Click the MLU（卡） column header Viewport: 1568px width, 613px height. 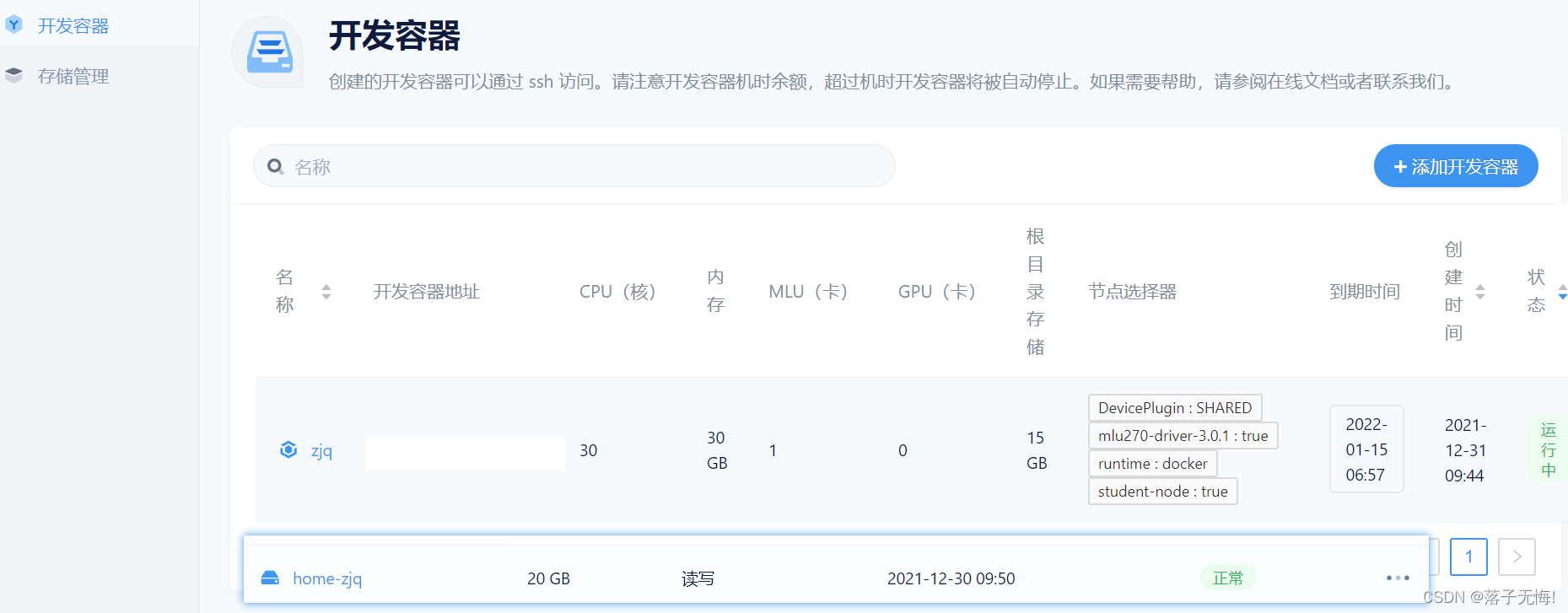(808, 292)
